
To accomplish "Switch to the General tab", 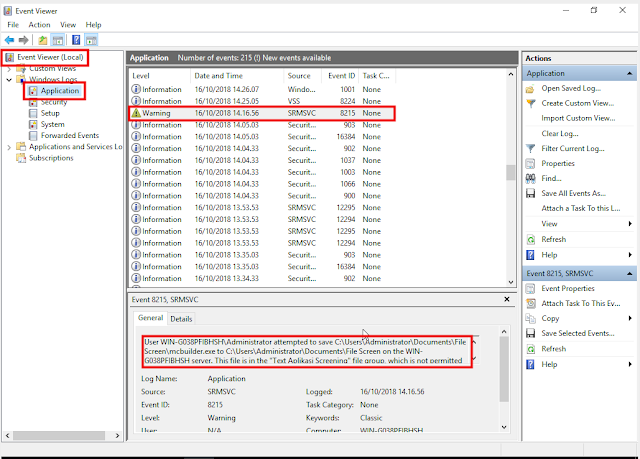I will 150,318.
